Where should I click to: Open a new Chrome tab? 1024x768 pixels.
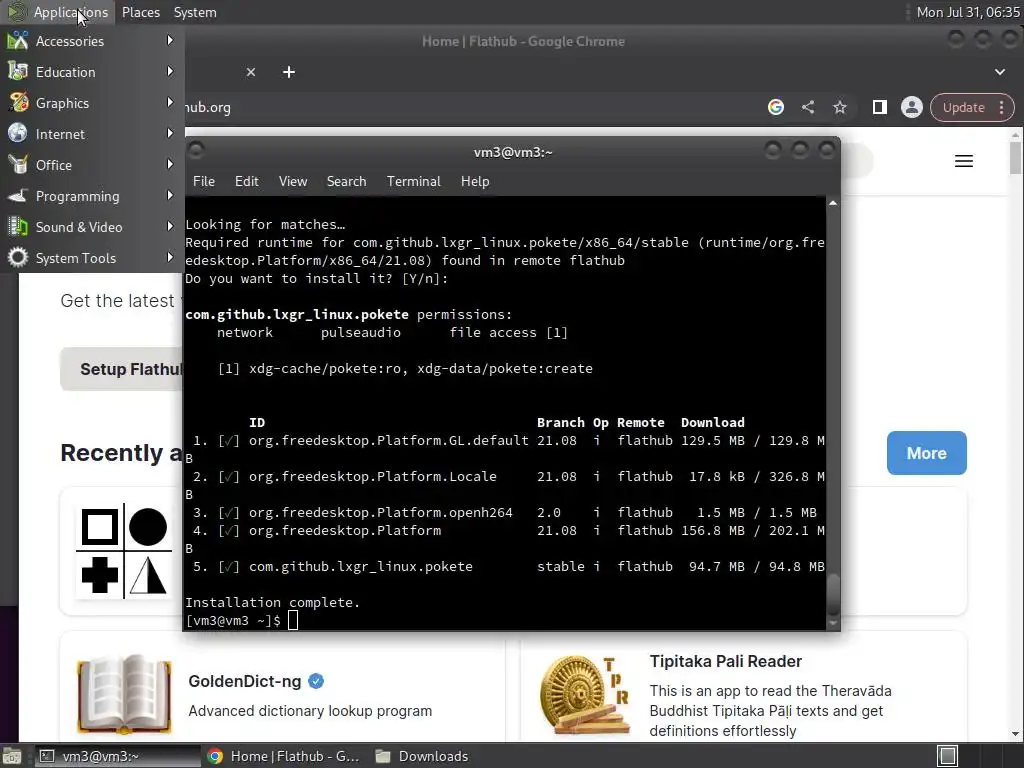(289, 72)
